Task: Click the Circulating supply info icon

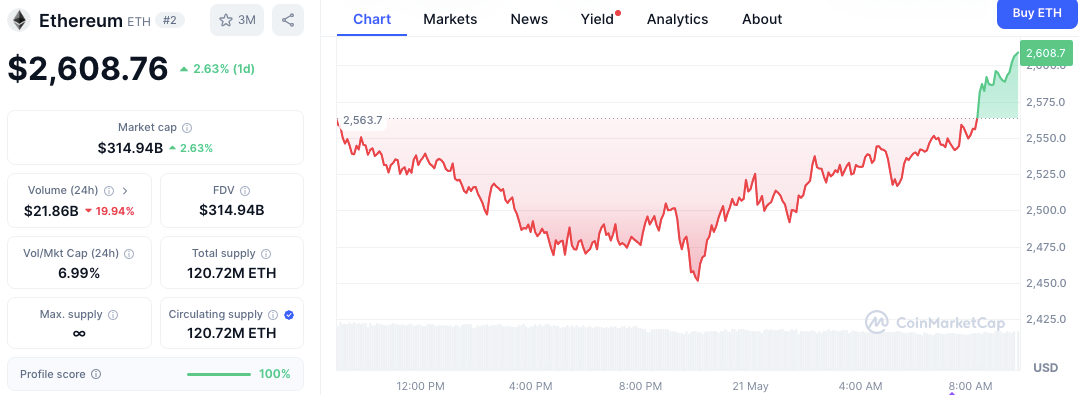Action: click(x=273, y=315)
